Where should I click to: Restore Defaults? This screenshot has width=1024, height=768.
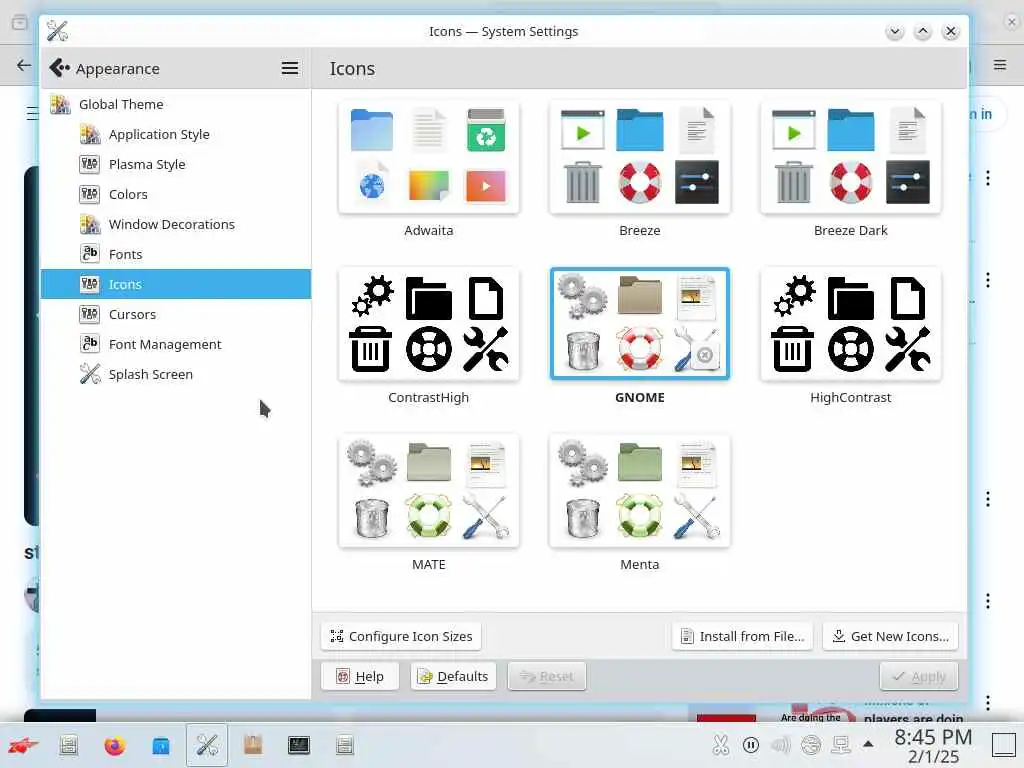[453, 677]
